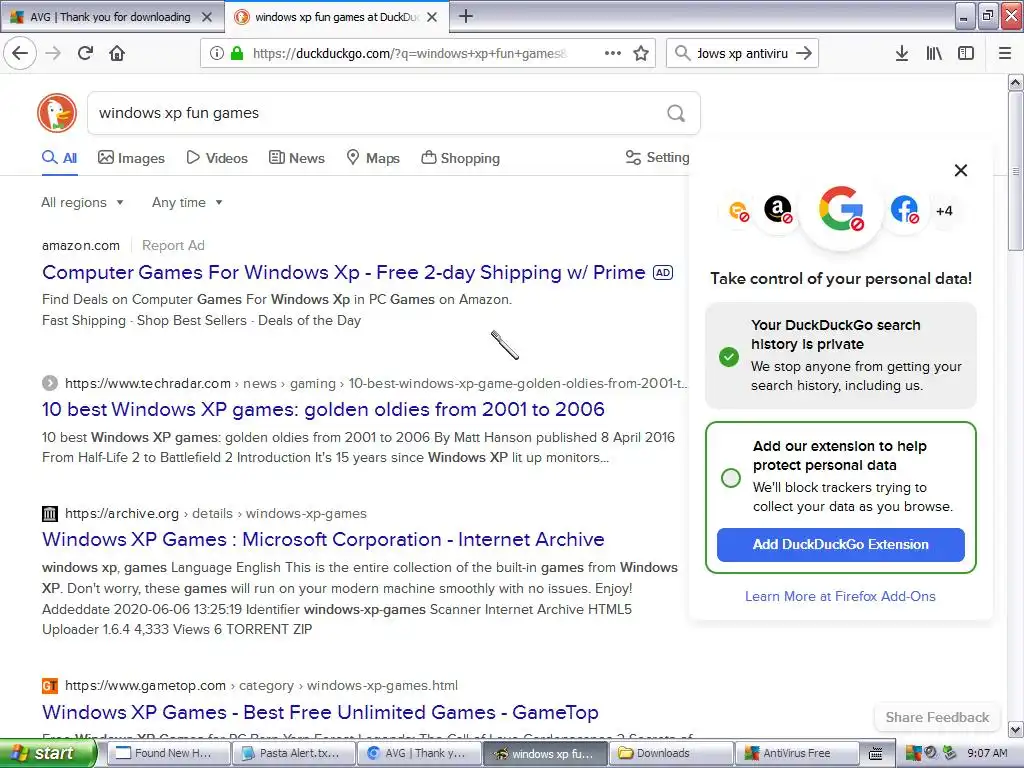
Task: Open the Downloads toolbar arrow
Action: (901, 53)
